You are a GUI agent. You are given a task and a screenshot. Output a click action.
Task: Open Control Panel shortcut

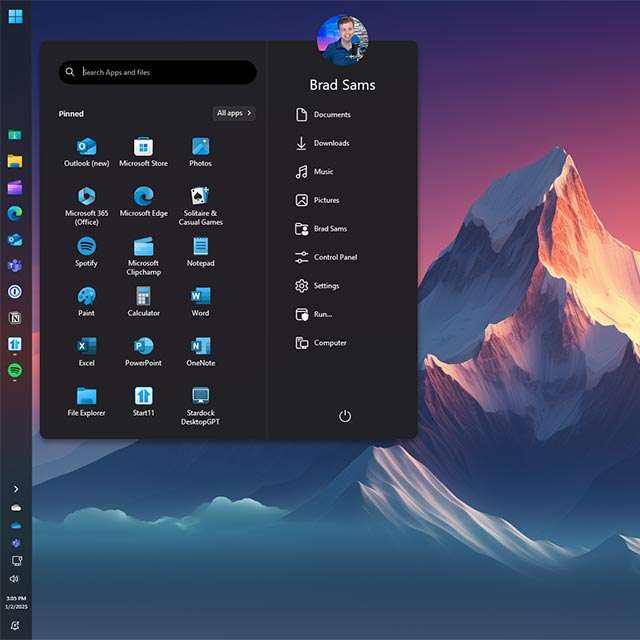click(x=326, y=258)
